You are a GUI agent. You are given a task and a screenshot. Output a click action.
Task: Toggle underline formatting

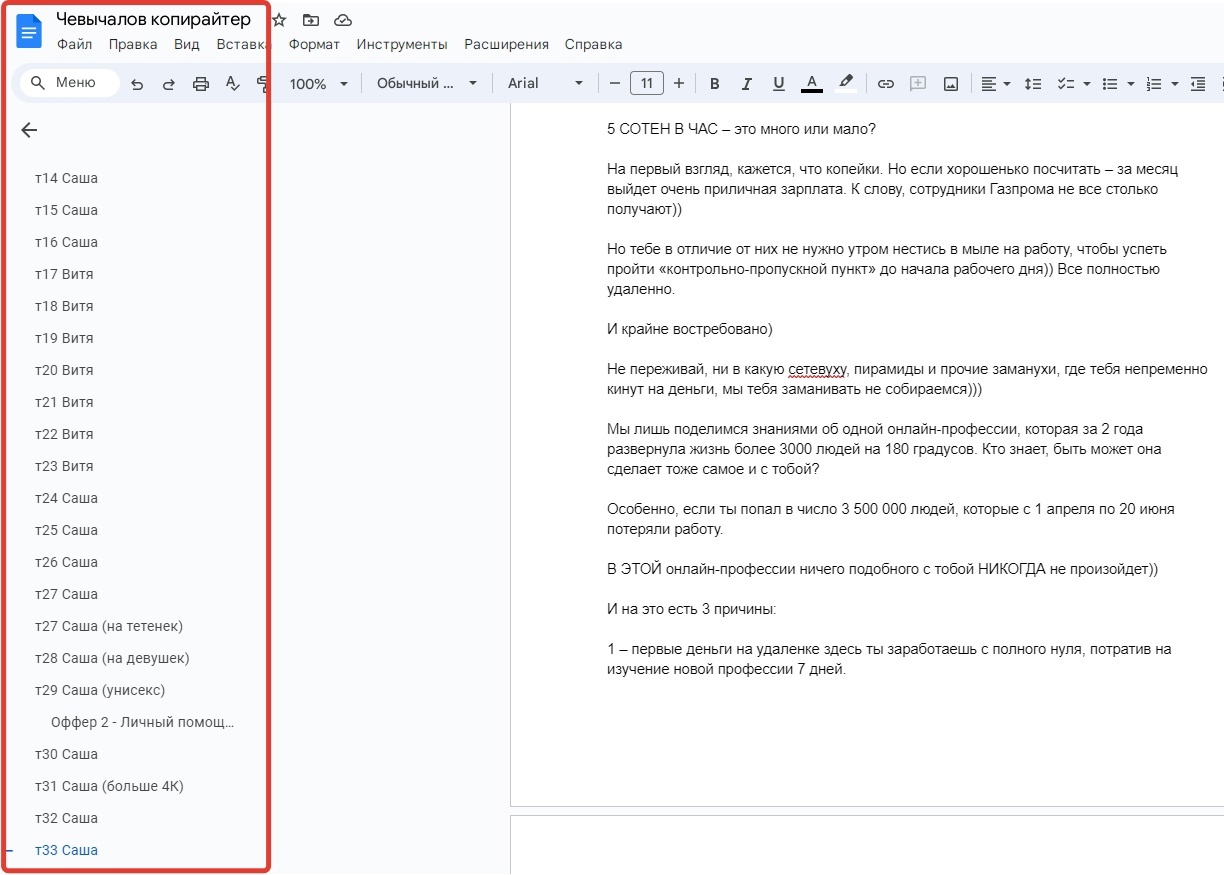(778, 84)
